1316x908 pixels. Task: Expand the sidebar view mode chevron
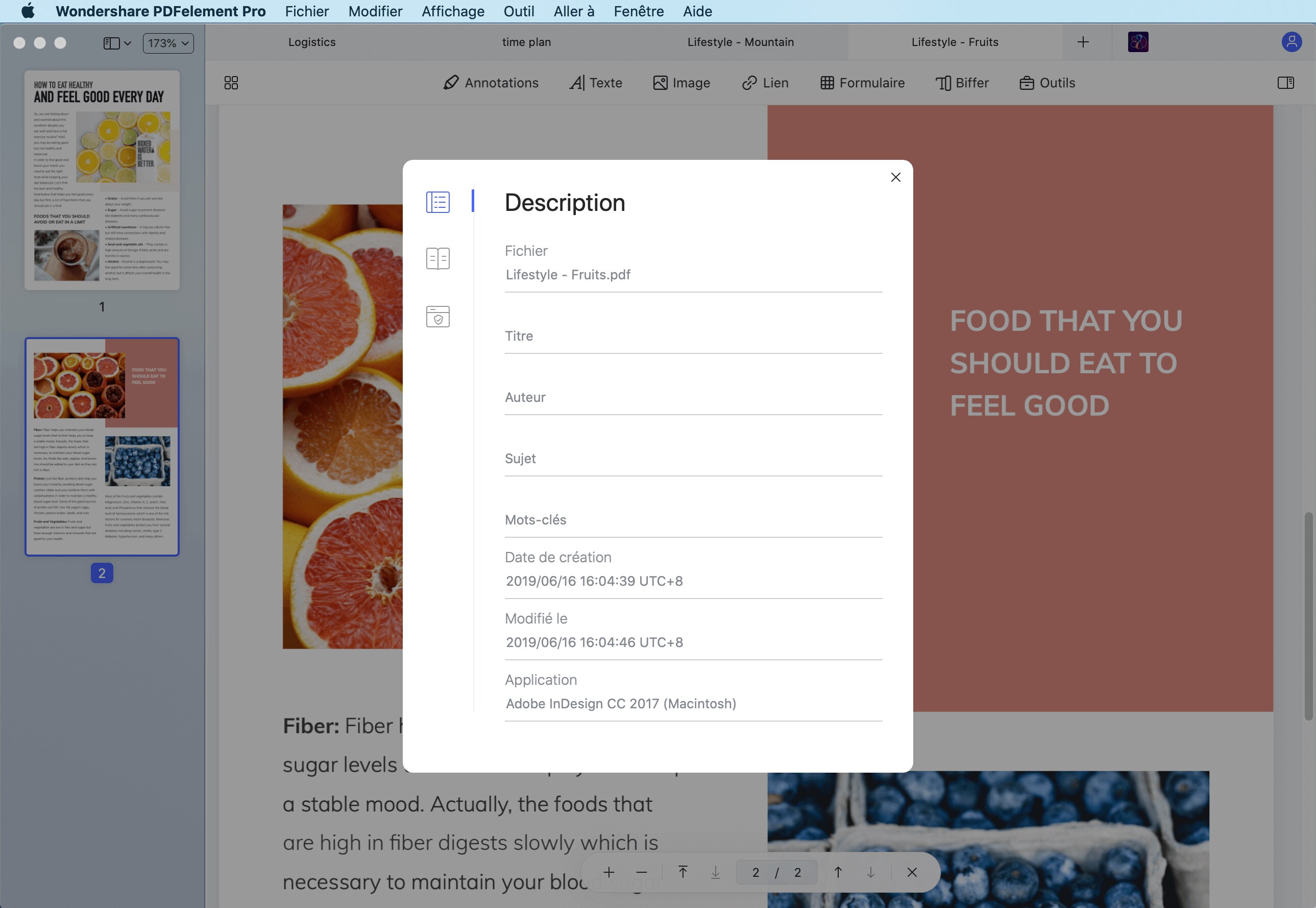129,43
